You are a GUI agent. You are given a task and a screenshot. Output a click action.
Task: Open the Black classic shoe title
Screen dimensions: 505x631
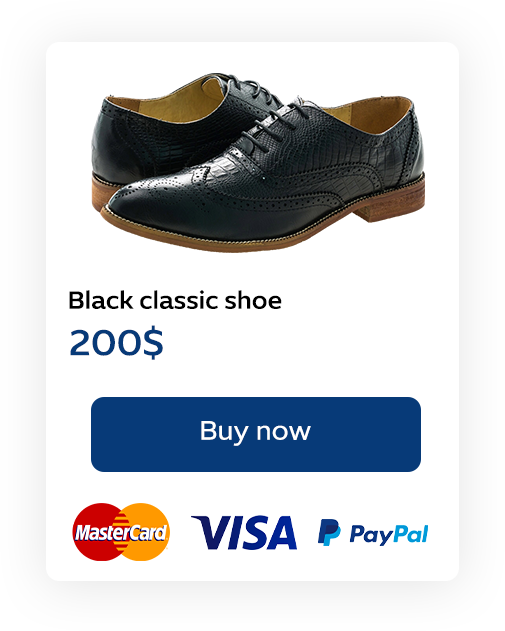(x=175, y=300)
